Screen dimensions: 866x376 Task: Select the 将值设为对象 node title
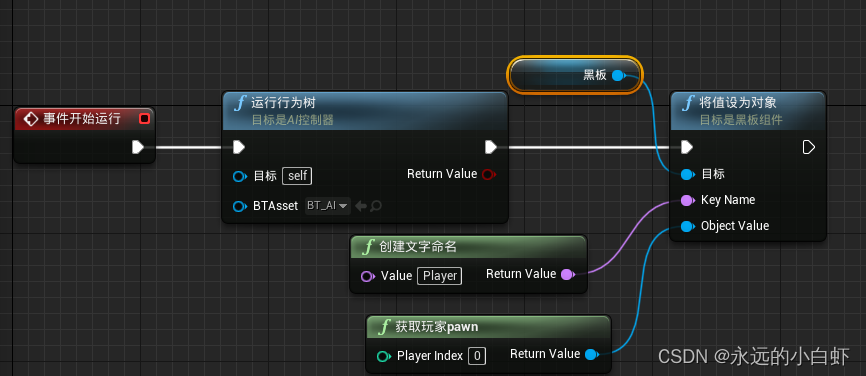click(738, 103)
